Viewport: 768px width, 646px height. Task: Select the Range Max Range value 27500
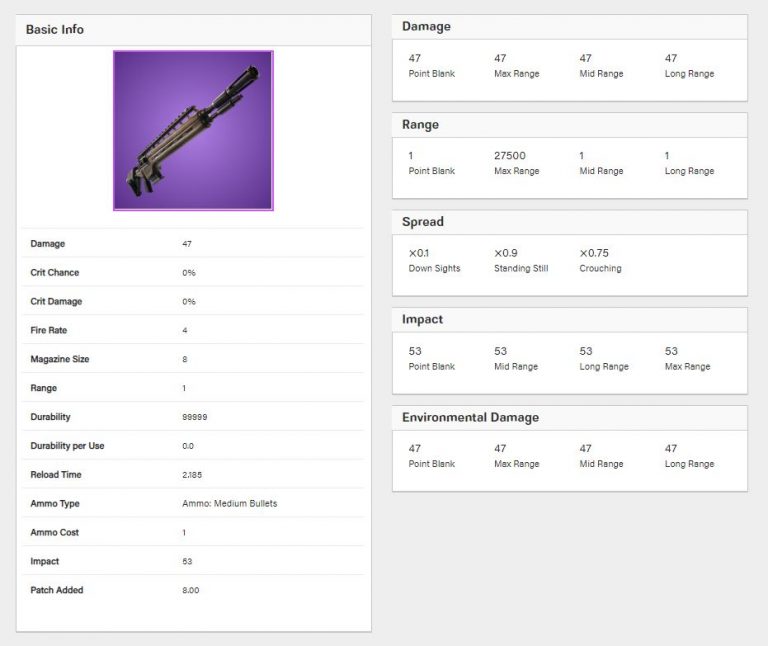coord(509,156)
